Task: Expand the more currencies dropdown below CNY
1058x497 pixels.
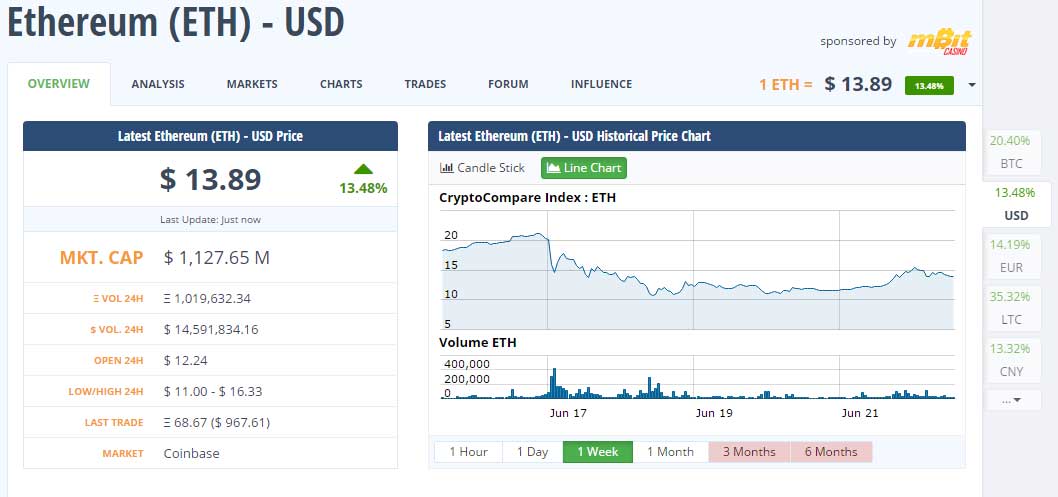Action: 1011,400
